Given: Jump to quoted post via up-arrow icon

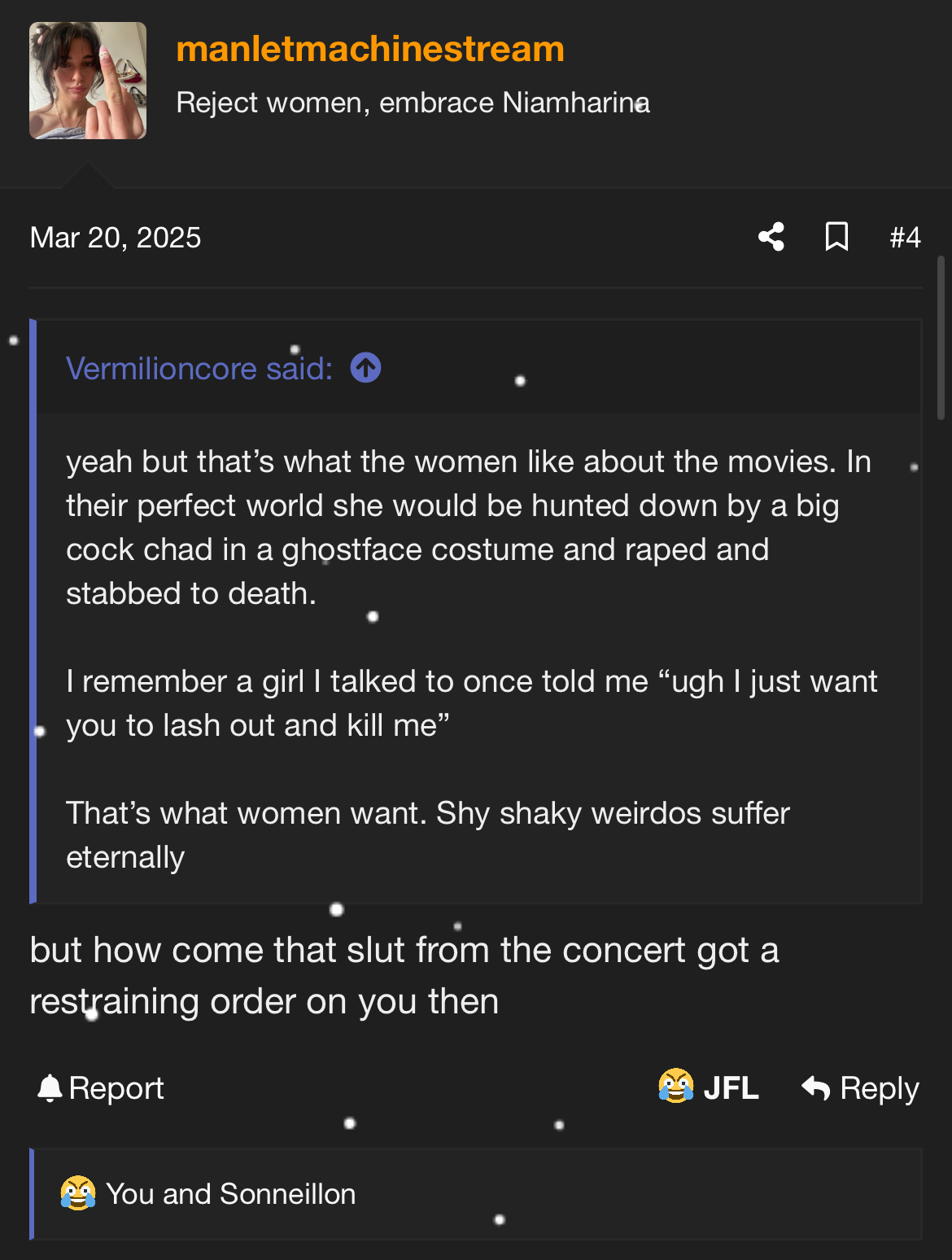Looking at the screenshot, I should (x=365, y=368).
